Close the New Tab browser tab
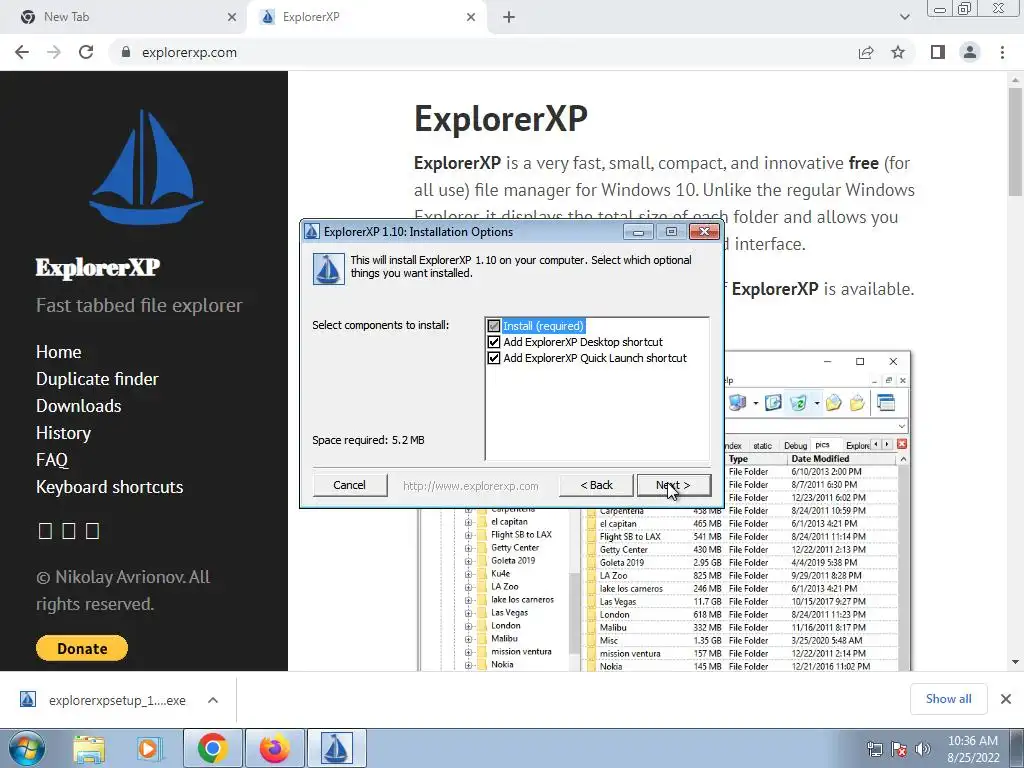Viewport: 1024px width, 768px height. [232, 18]
